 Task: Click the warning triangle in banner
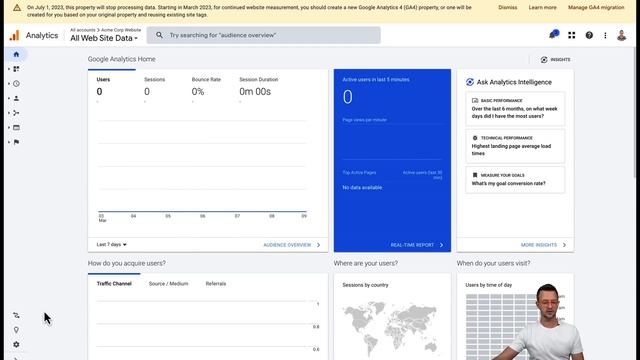point(17,8)
